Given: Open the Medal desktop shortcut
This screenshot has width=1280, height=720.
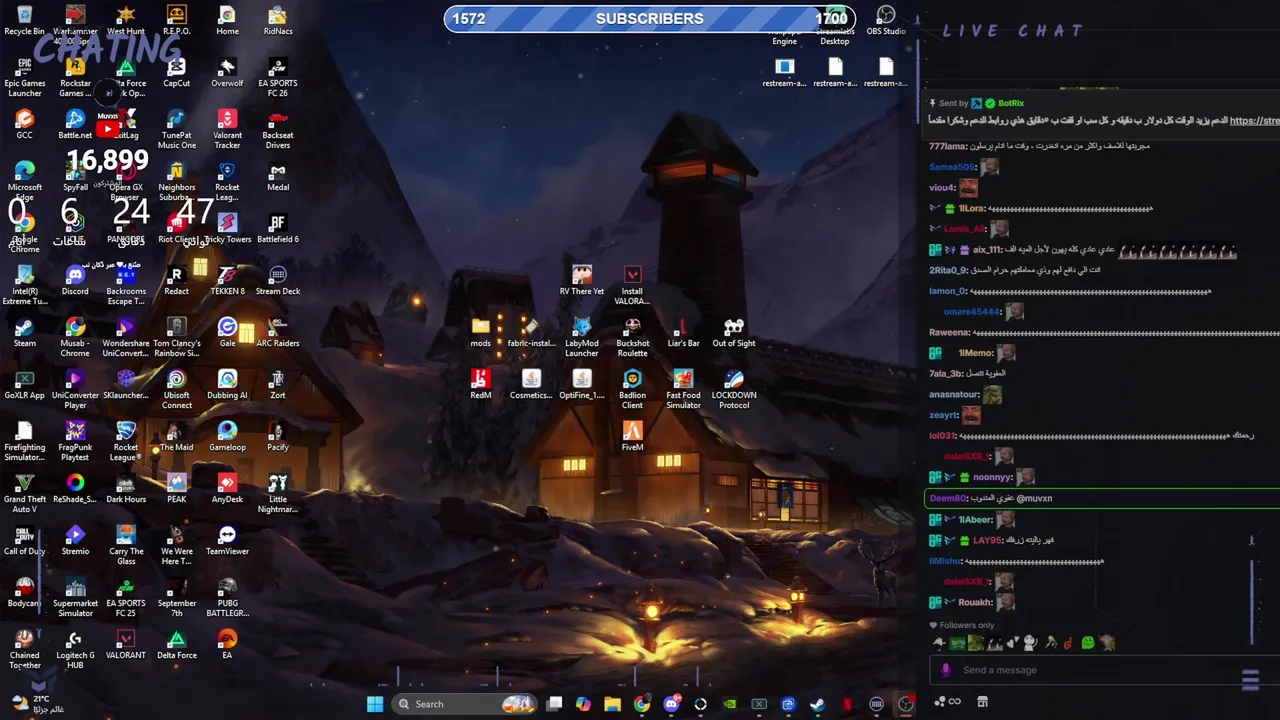Looking at the screenshot, I should [x=278, y=176].
